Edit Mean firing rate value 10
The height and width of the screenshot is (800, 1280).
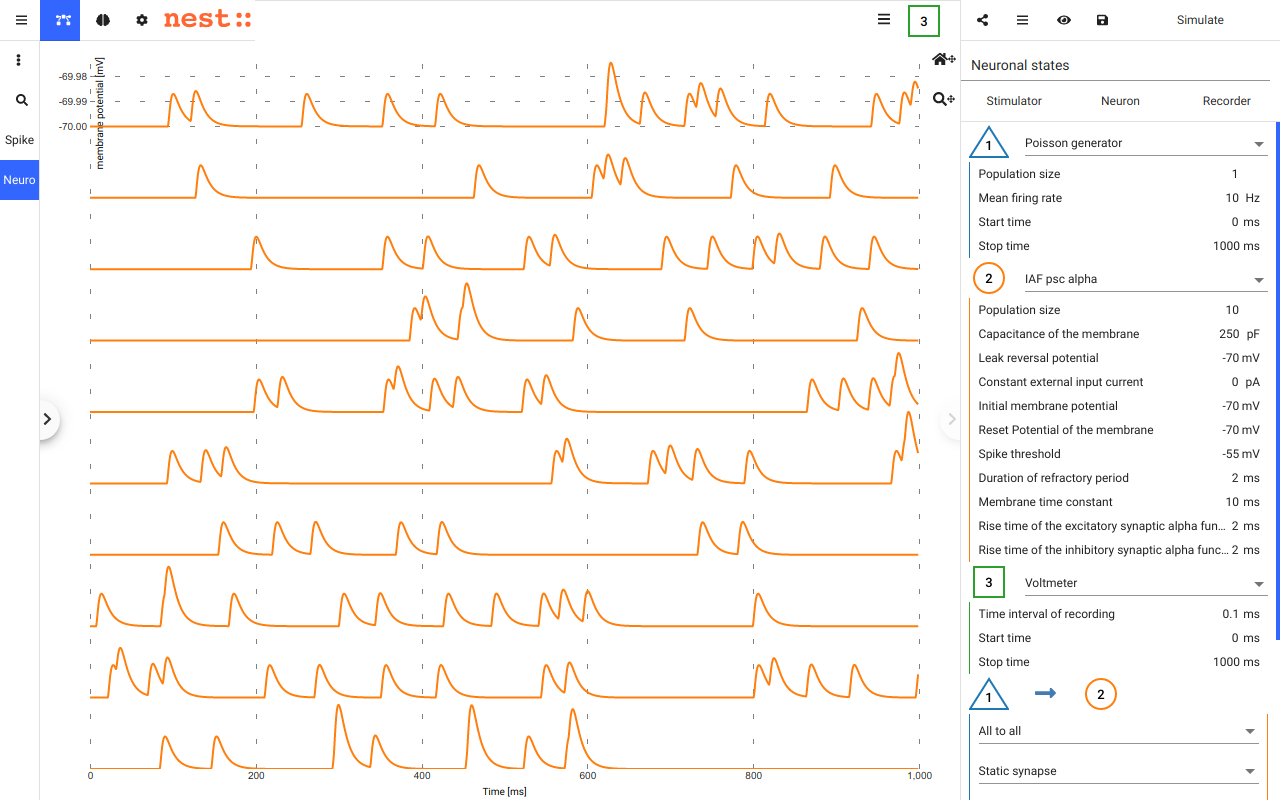[x=1232, y=198]
